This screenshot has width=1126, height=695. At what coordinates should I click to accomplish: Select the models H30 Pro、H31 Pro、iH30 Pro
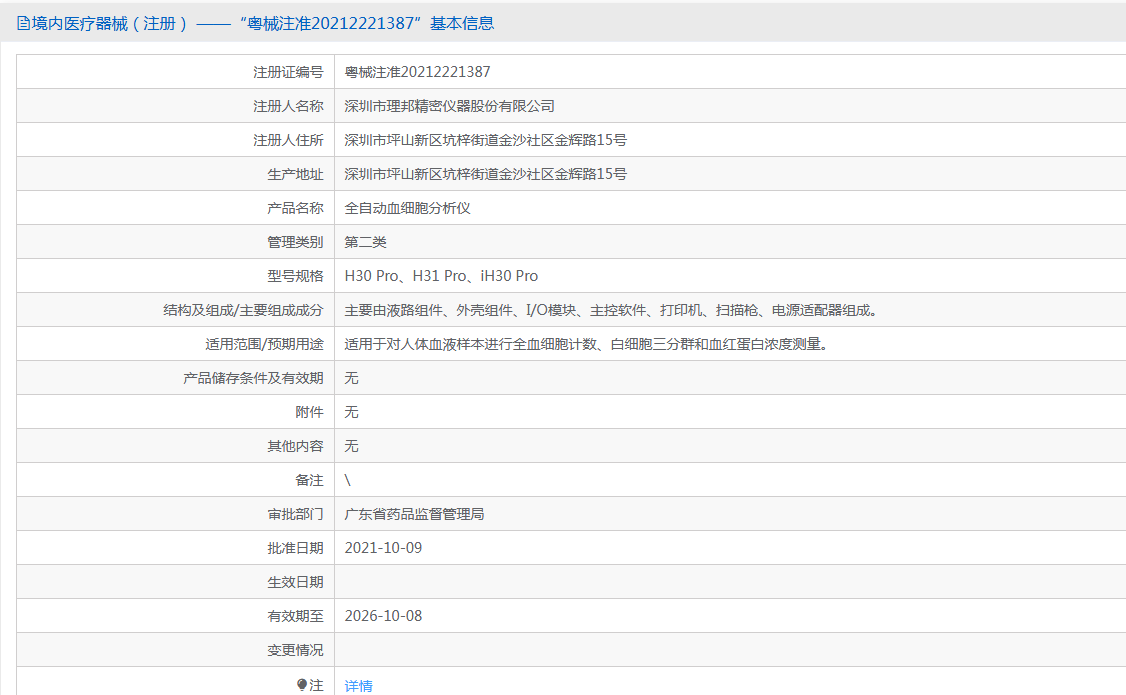point(441,276)
